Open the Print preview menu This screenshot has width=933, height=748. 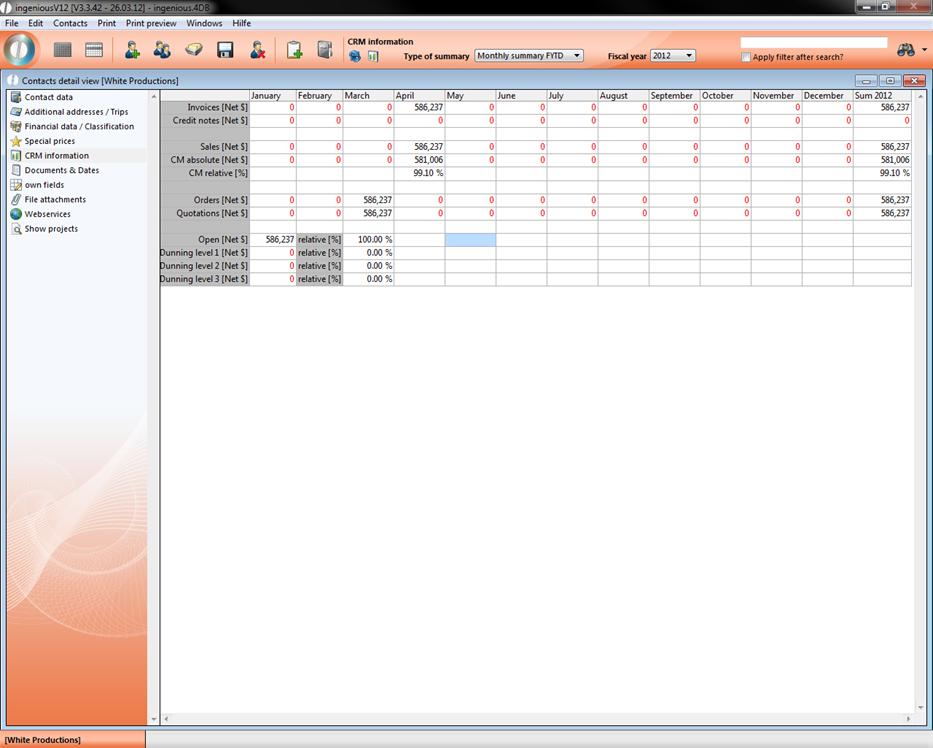pyautogui.click(x=151, y=23)
